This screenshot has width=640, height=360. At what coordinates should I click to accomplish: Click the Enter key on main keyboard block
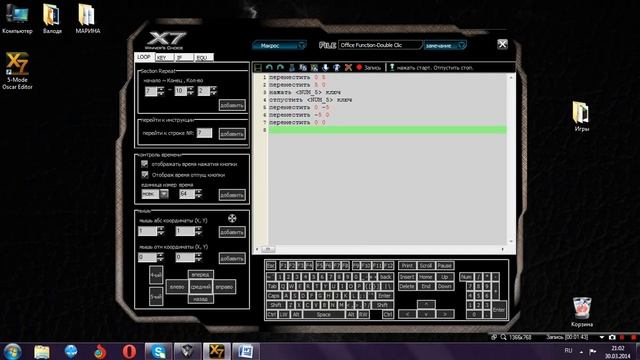[384, 296]
